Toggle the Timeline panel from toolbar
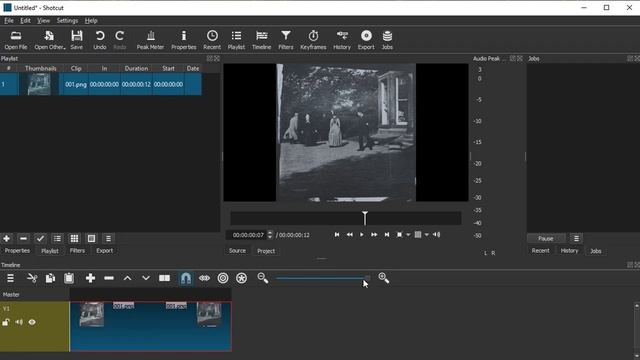The image size is (640, 360). (x=262, y=40)
